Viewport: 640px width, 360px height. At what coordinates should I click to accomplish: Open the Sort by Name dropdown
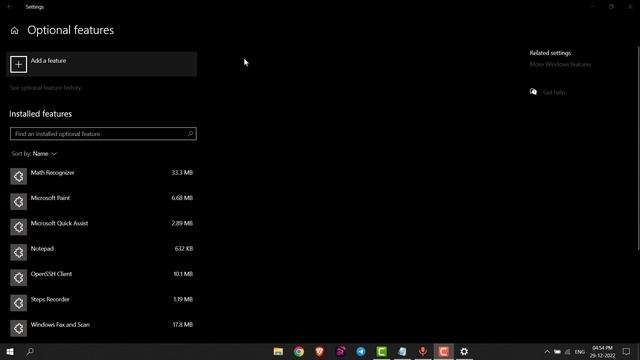click(x=34, y=154)
